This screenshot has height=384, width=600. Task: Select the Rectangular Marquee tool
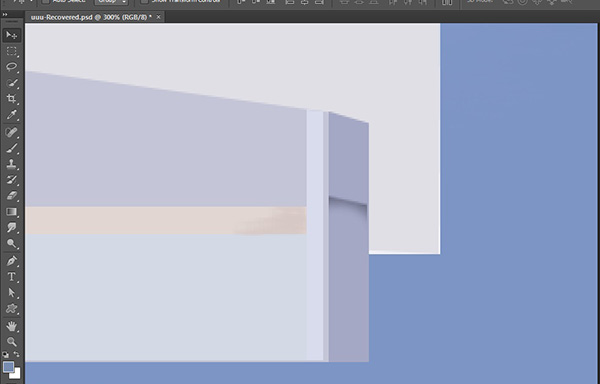(x=11, y=51)
